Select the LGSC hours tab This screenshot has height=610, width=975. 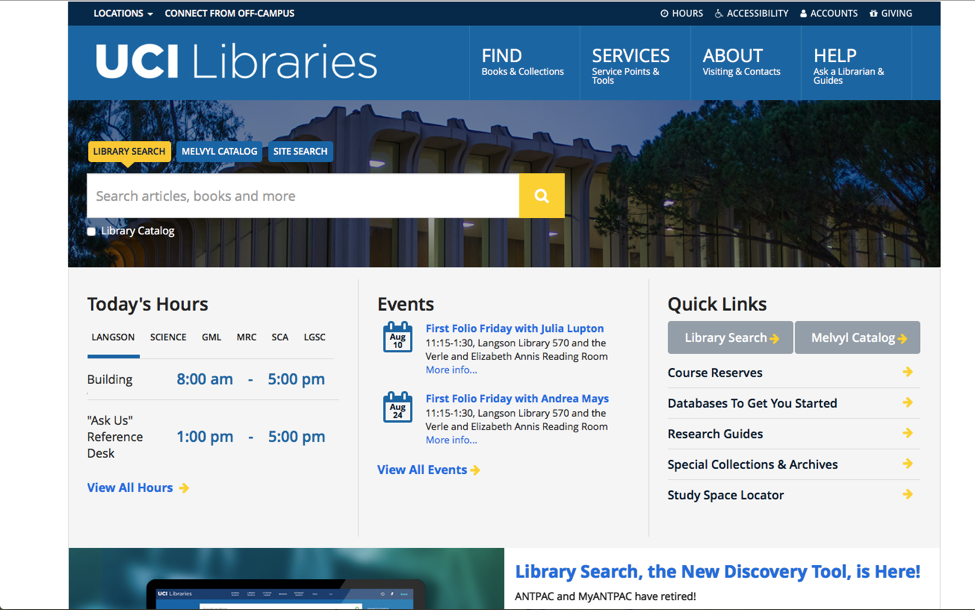(315, 337)
